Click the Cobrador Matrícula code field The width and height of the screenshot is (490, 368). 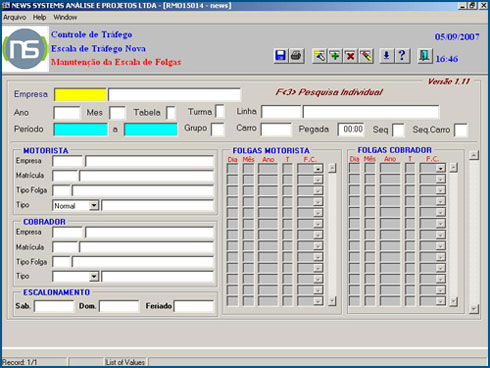[x=65, y=247]
